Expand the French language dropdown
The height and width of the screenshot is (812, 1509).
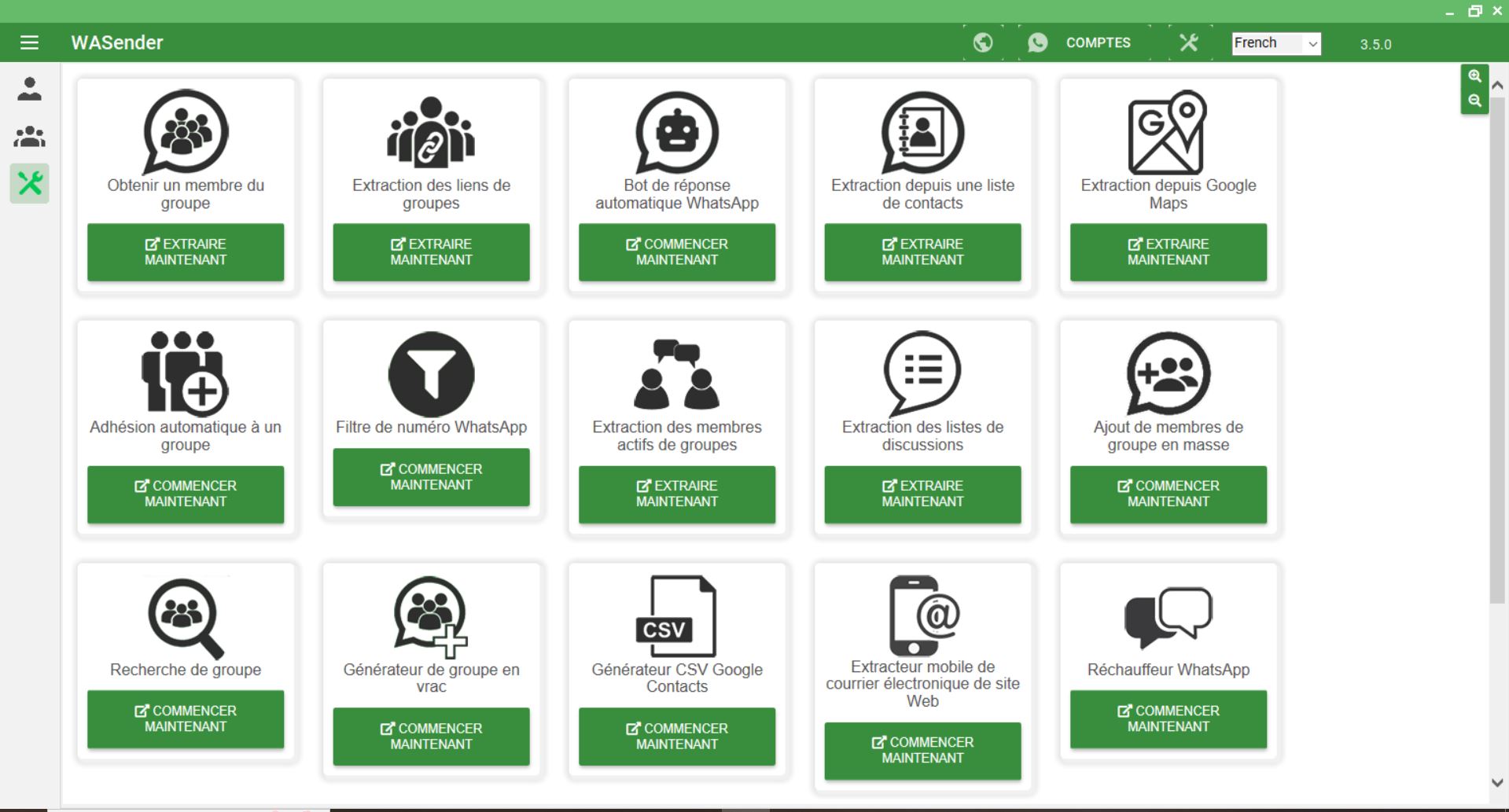point(1276,43)
